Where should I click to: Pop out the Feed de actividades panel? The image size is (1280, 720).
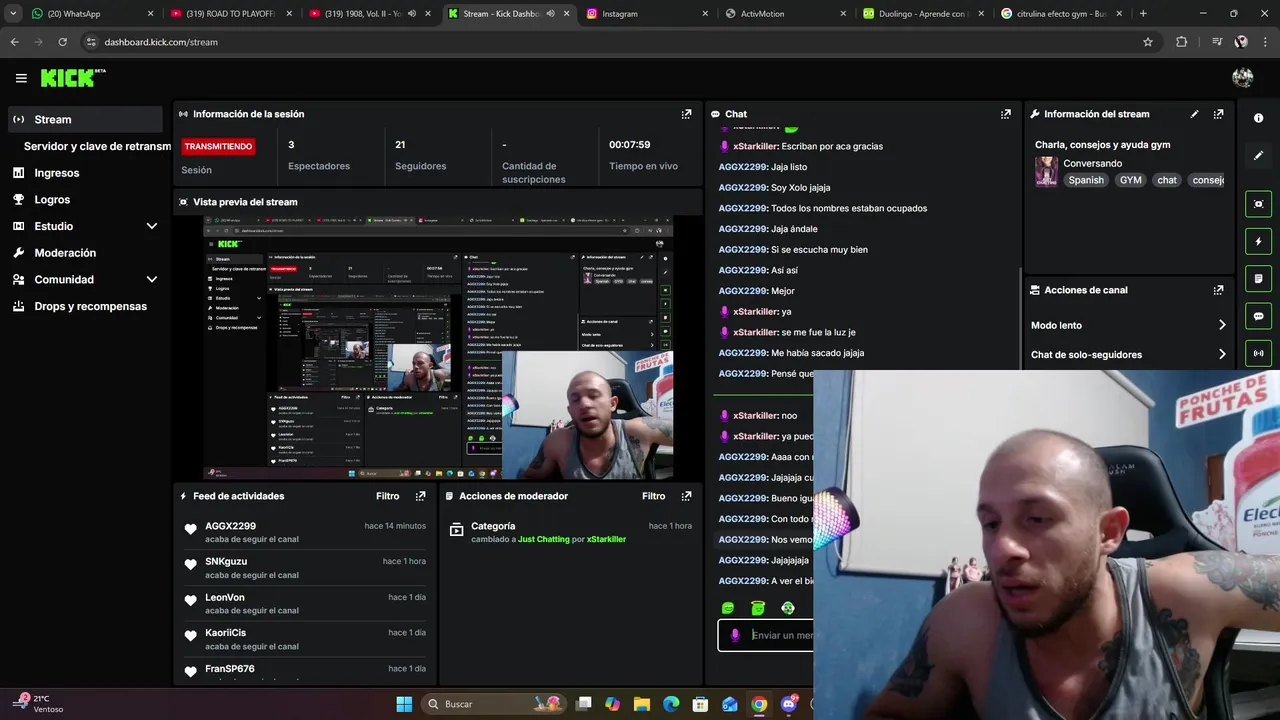click(420, 496)
